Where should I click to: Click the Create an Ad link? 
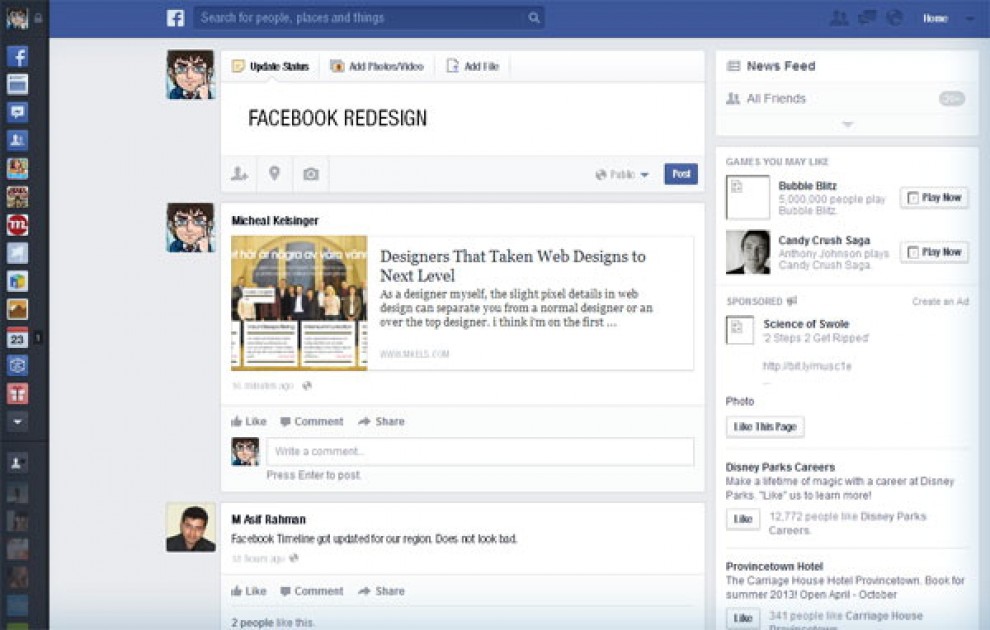(940, 301)
